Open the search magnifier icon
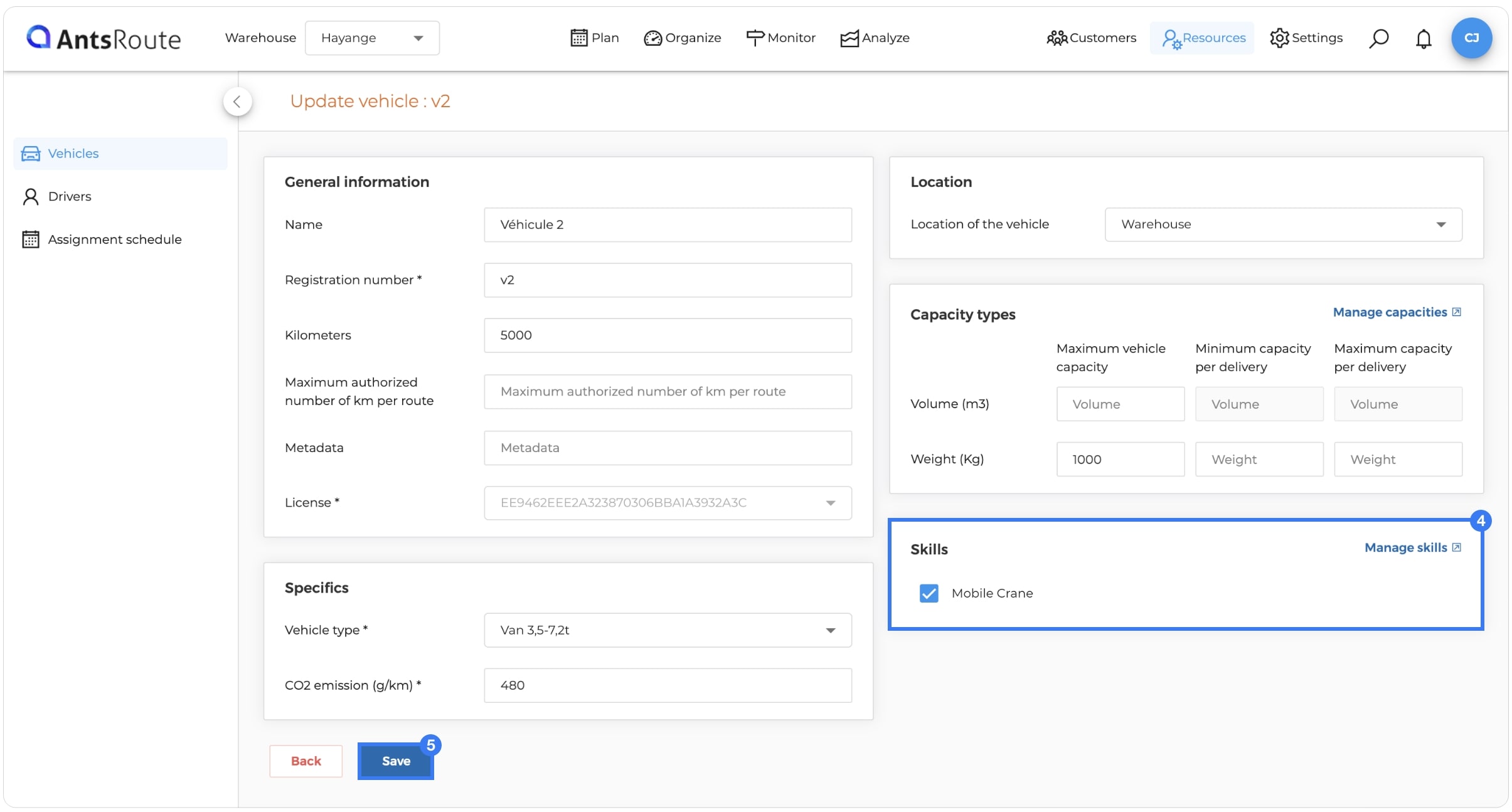This screenshot has height=812, width=1512. click(1378, 38)
